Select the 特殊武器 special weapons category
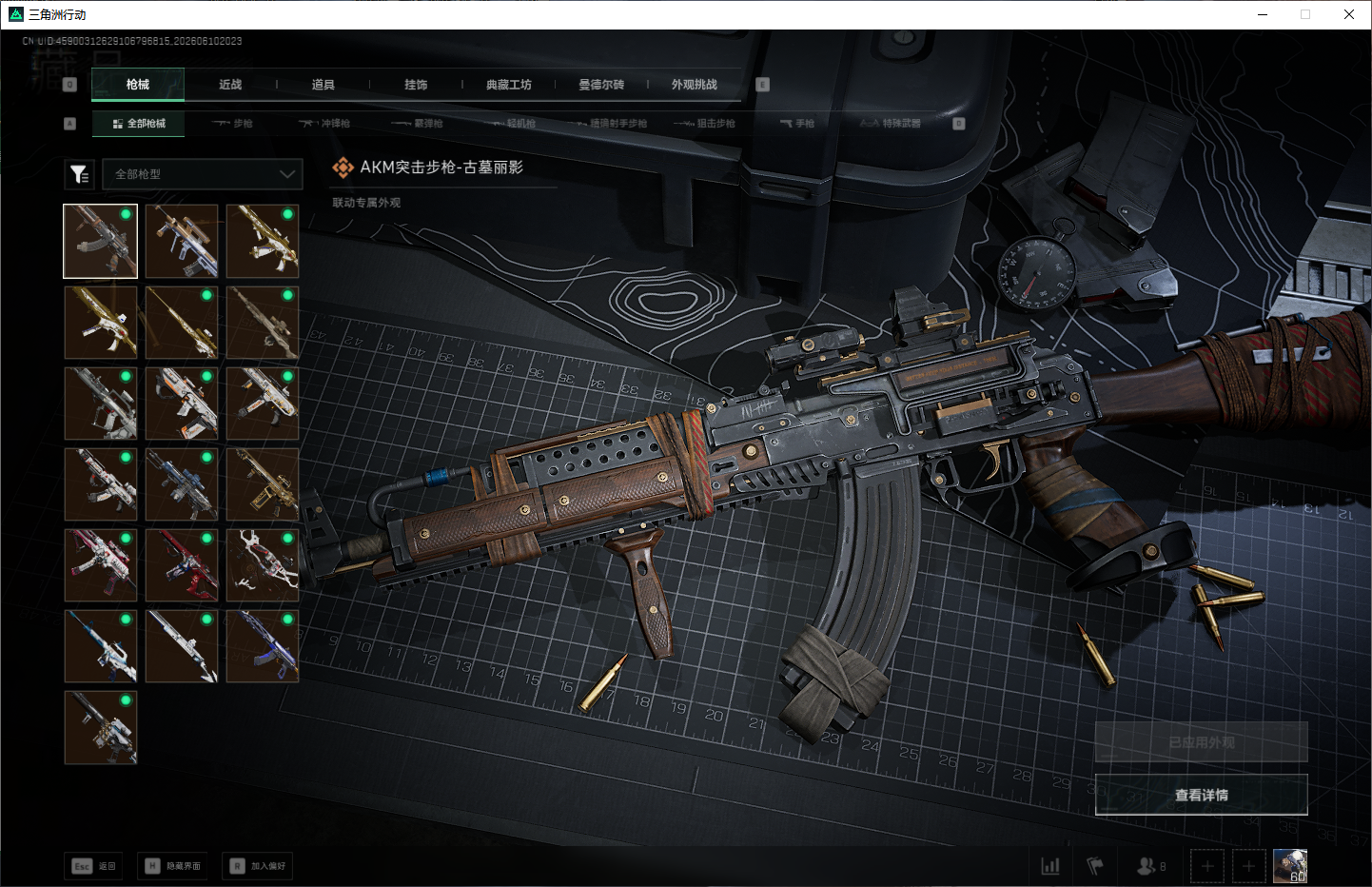Image resolution: width=1372 pixels, height=887 pixels. coord(891,124)
